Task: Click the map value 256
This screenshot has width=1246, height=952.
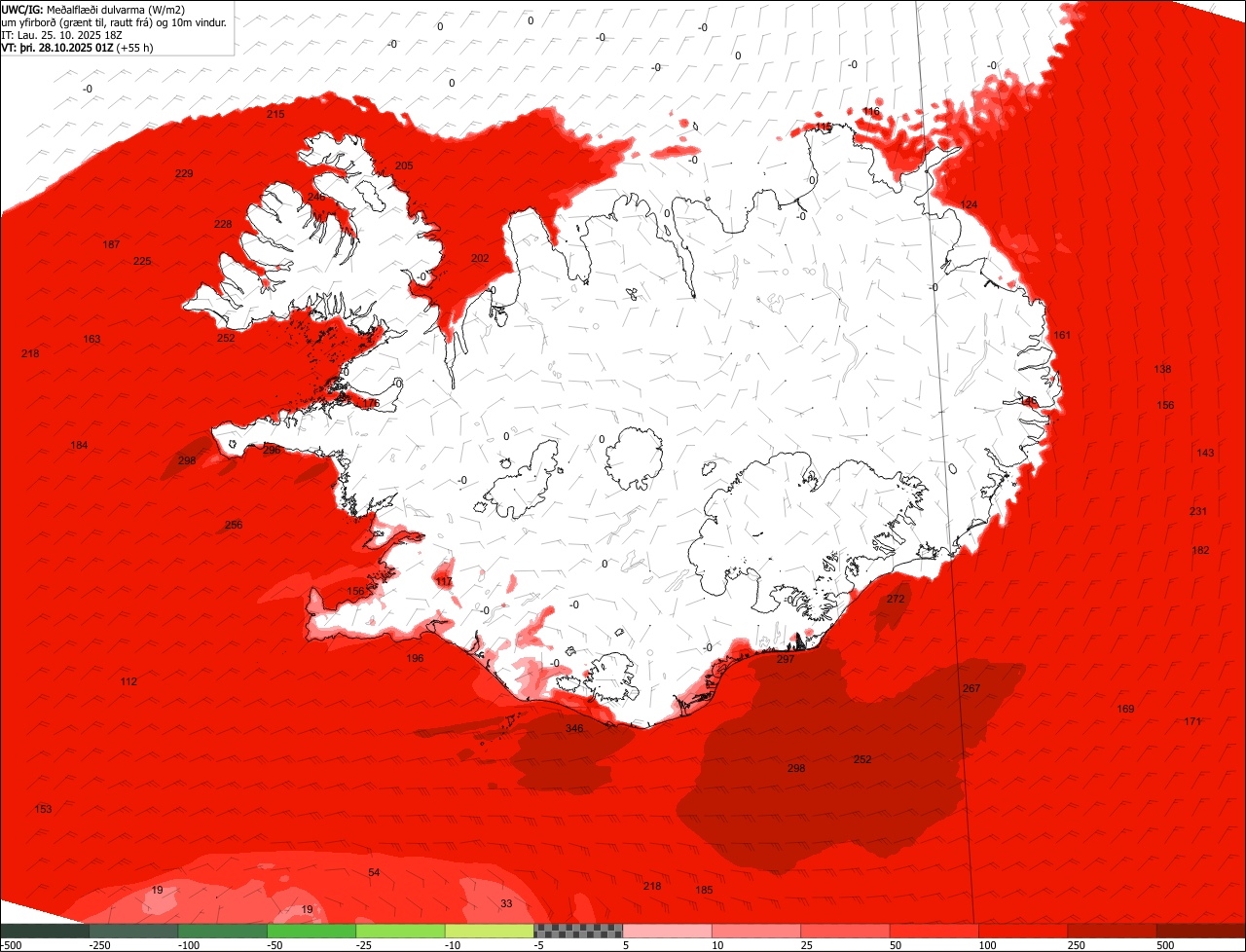Action: click(x=234, y=525)
